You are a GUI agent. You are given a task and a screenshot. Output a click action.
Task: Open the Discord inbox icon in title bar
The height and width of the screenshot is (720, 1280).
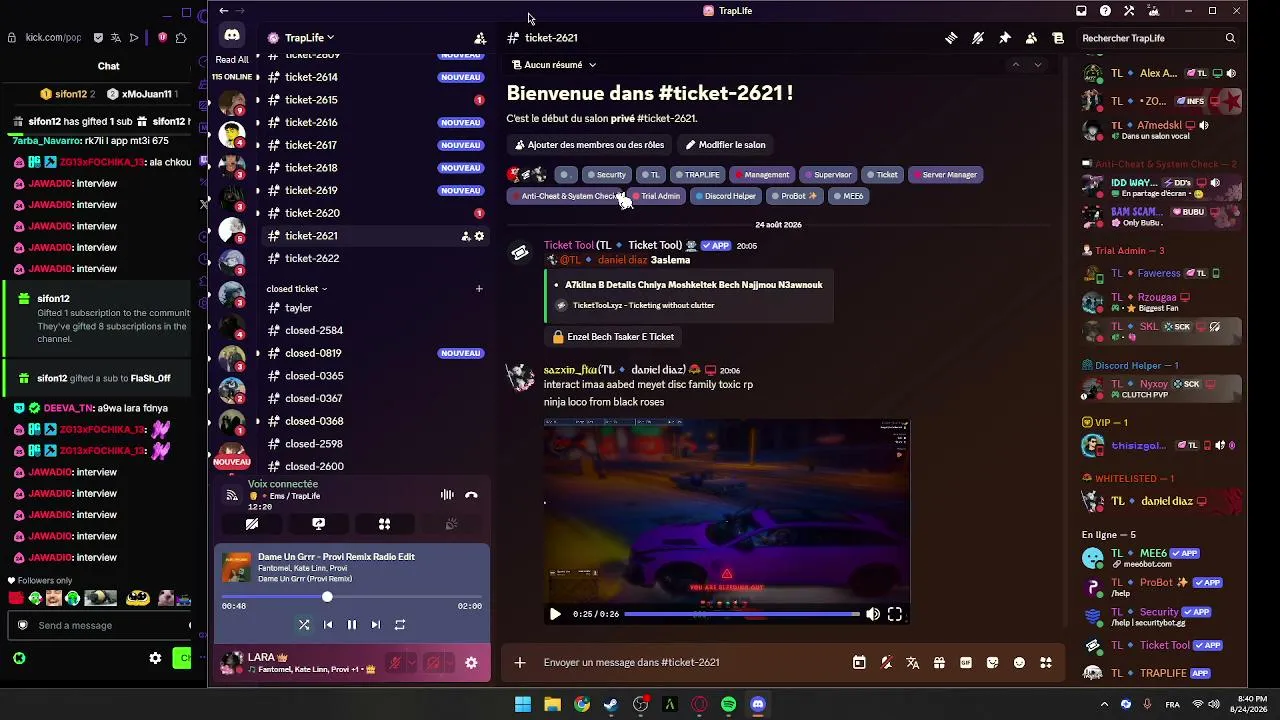pos(1081,11)
